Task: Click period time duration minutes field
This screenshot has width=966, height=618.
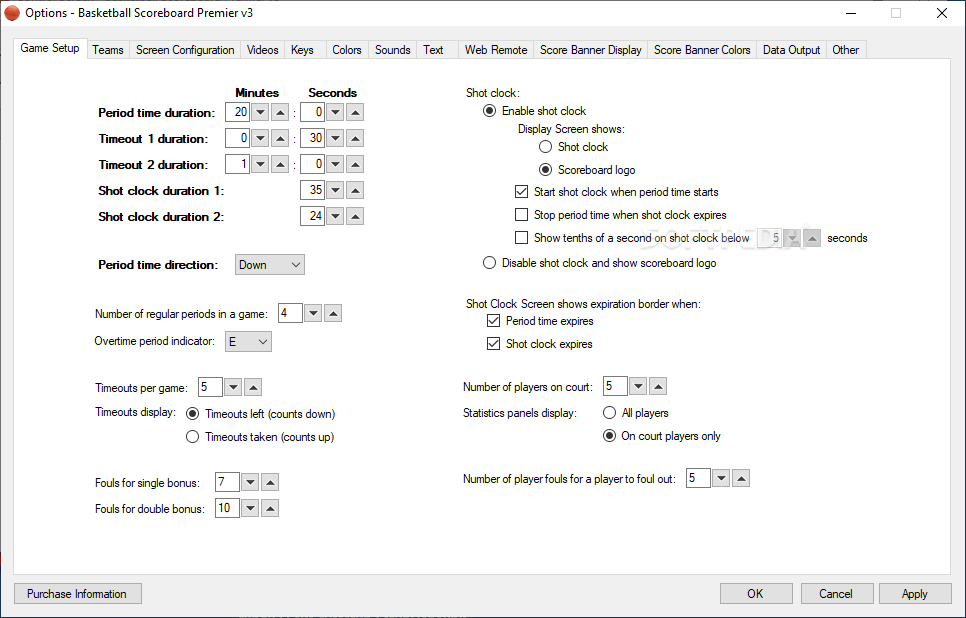Action: (x=237, y=112)
